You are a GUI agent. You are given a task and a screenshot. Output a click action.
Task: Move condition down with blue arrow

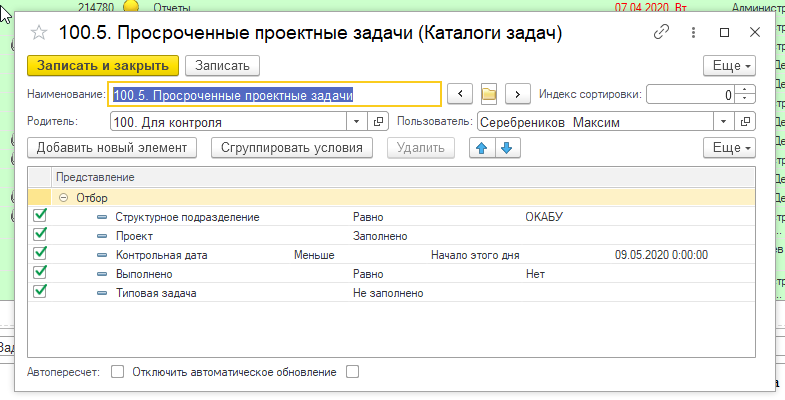click(x=506, y=148)
